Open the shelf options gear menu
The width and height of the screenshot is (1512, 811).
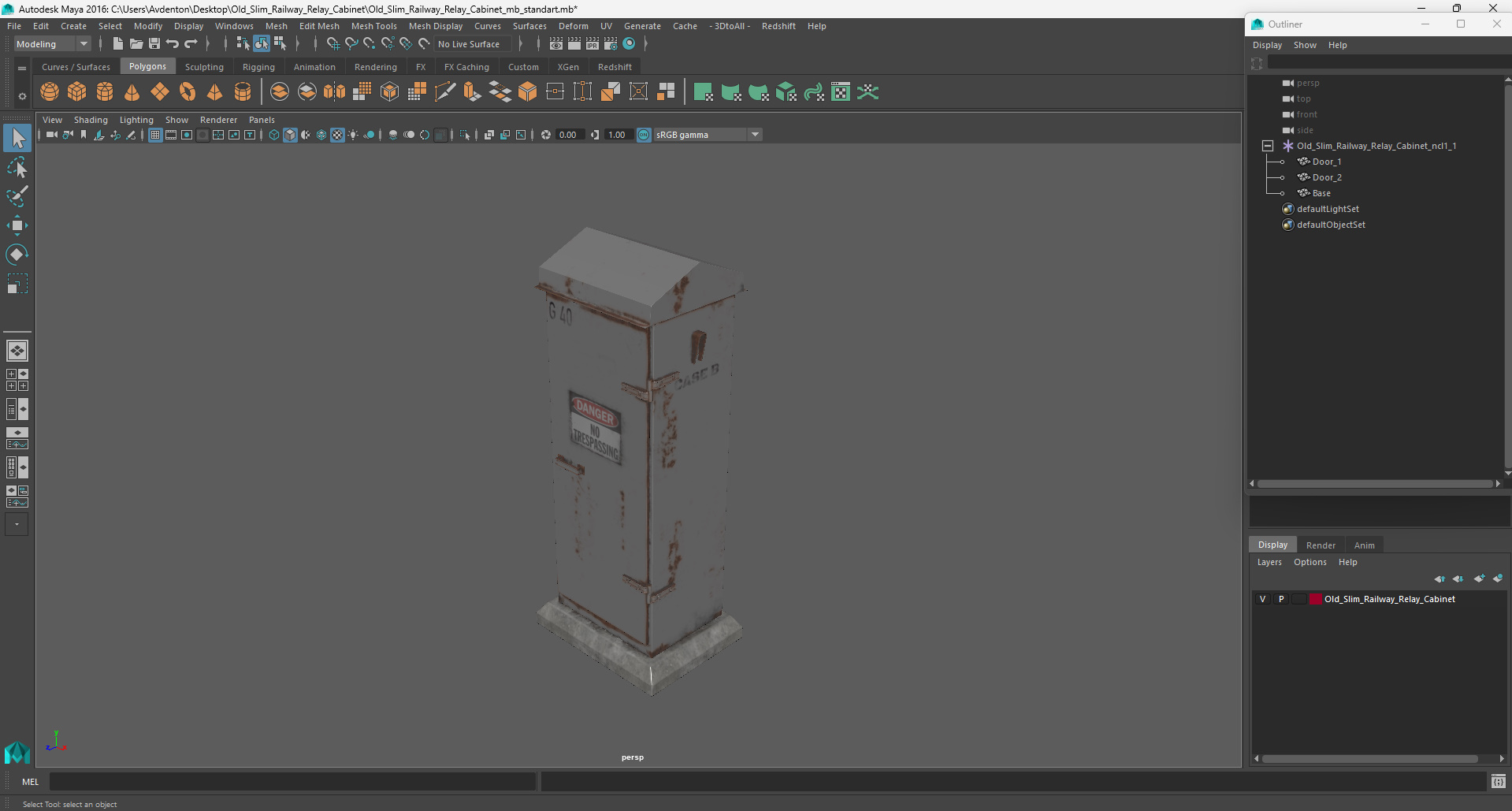point(22,96)
